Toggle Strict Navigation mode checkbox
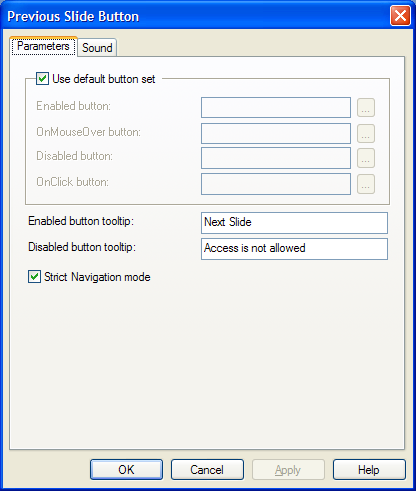416x491 pixels. (x=34, y=277)
